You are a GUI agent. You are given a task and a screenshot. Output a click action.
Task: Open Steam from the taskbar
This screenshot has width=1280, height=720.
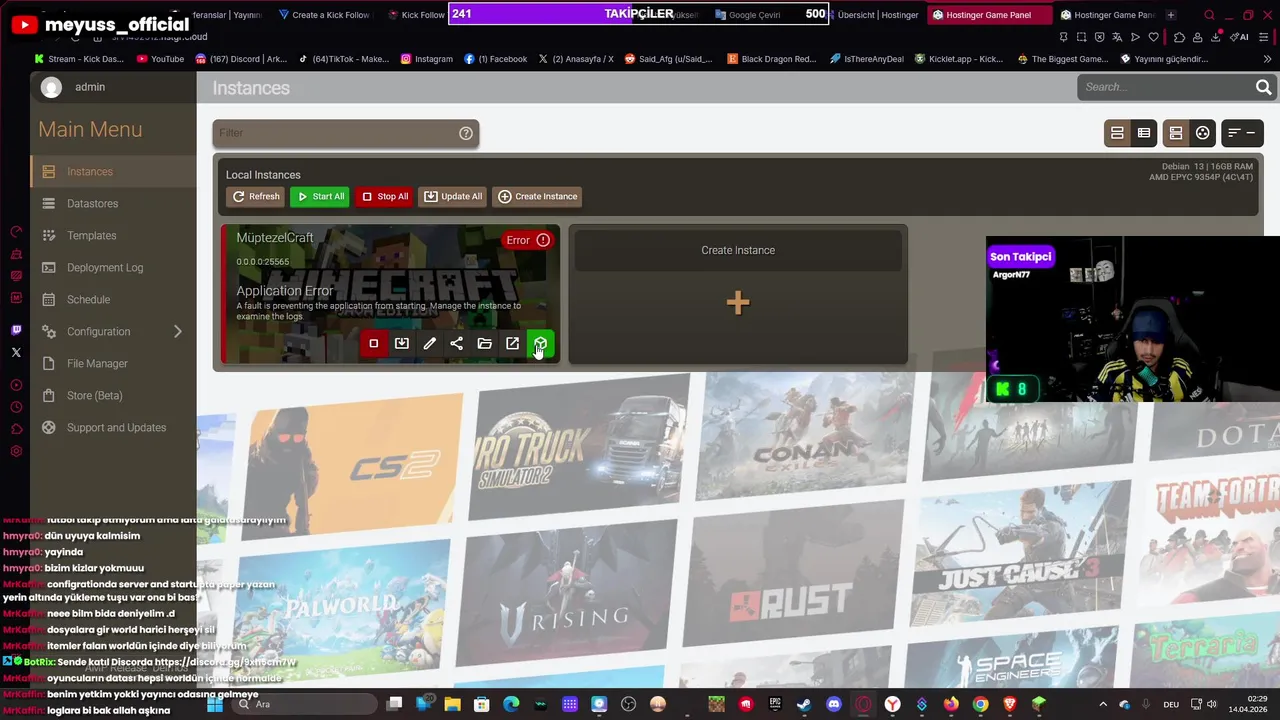click(804, 704)
